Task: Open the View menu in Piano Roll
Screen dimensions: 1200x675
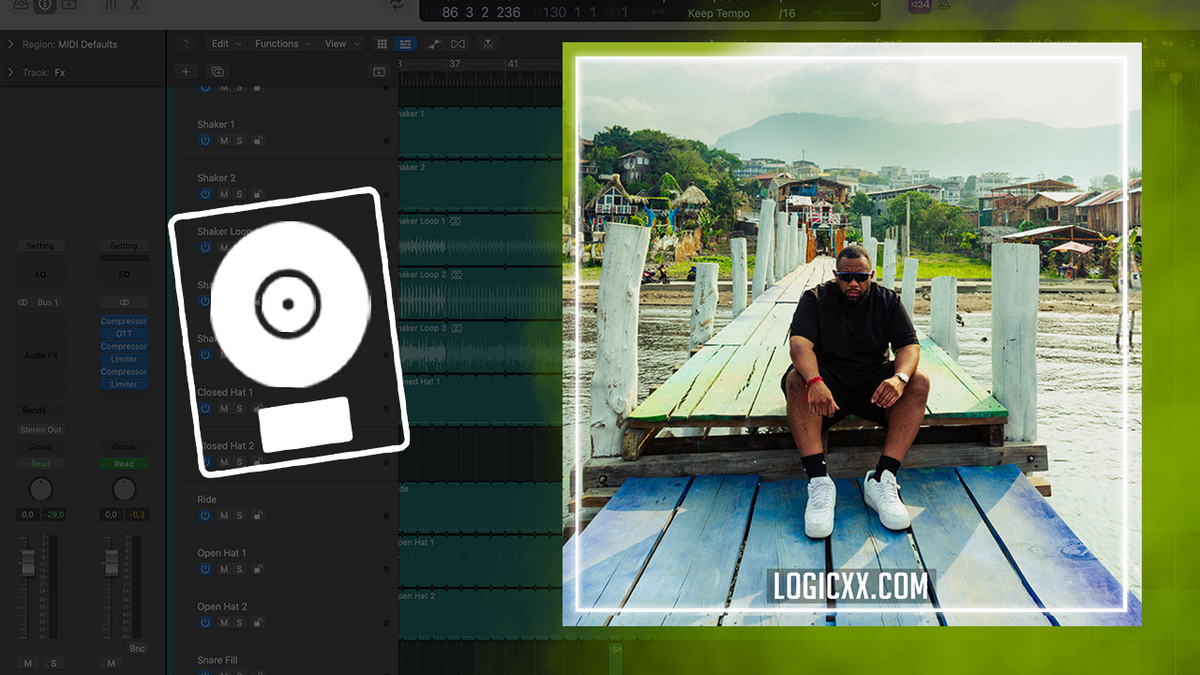Action: pos(337,43)
